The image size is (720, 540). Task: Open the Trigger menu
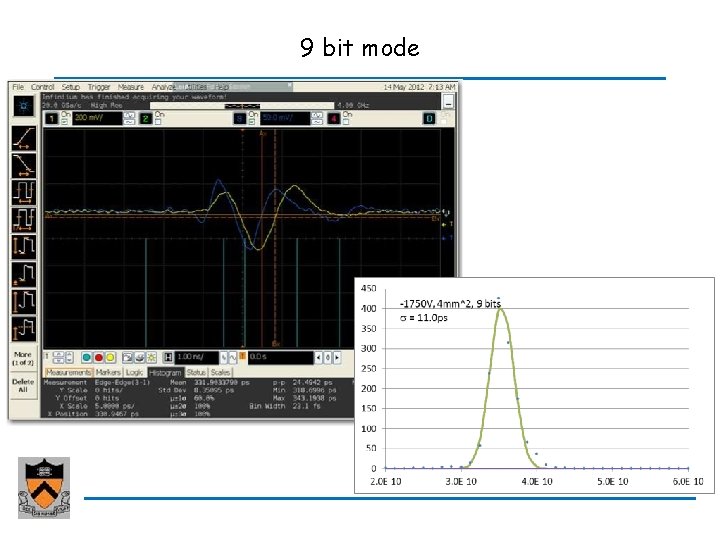click(x=99, y=87)
